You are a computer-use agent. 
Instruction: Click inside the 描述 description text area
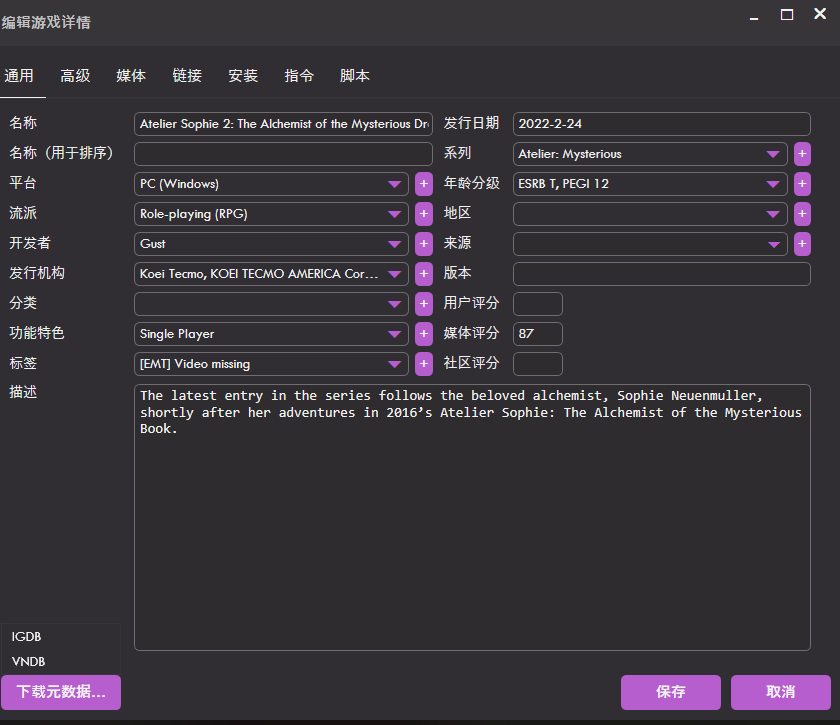[472, 517]
